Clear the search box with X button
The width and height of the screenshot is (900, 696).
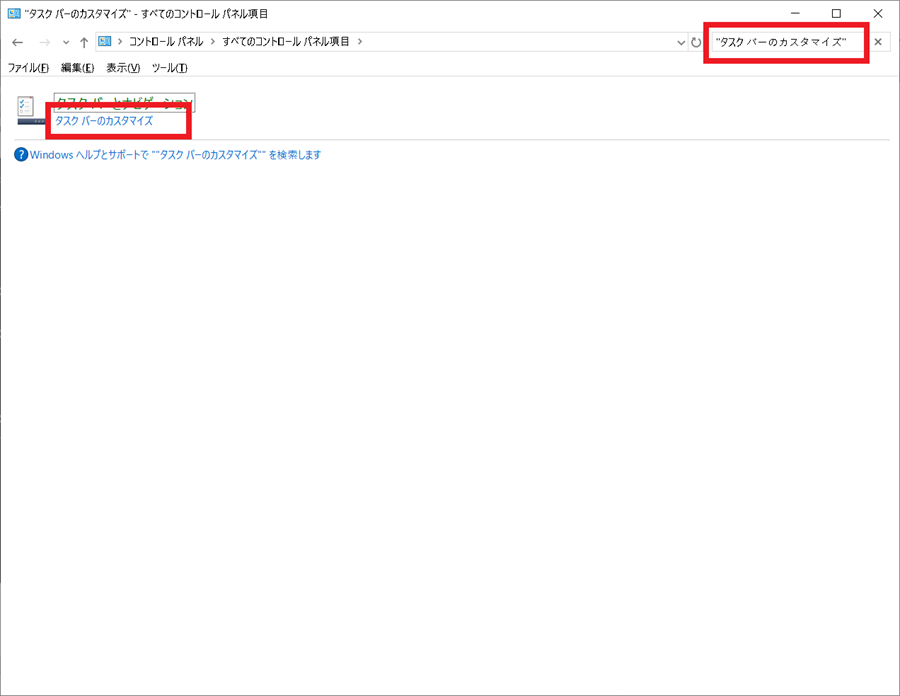(878, 42)
